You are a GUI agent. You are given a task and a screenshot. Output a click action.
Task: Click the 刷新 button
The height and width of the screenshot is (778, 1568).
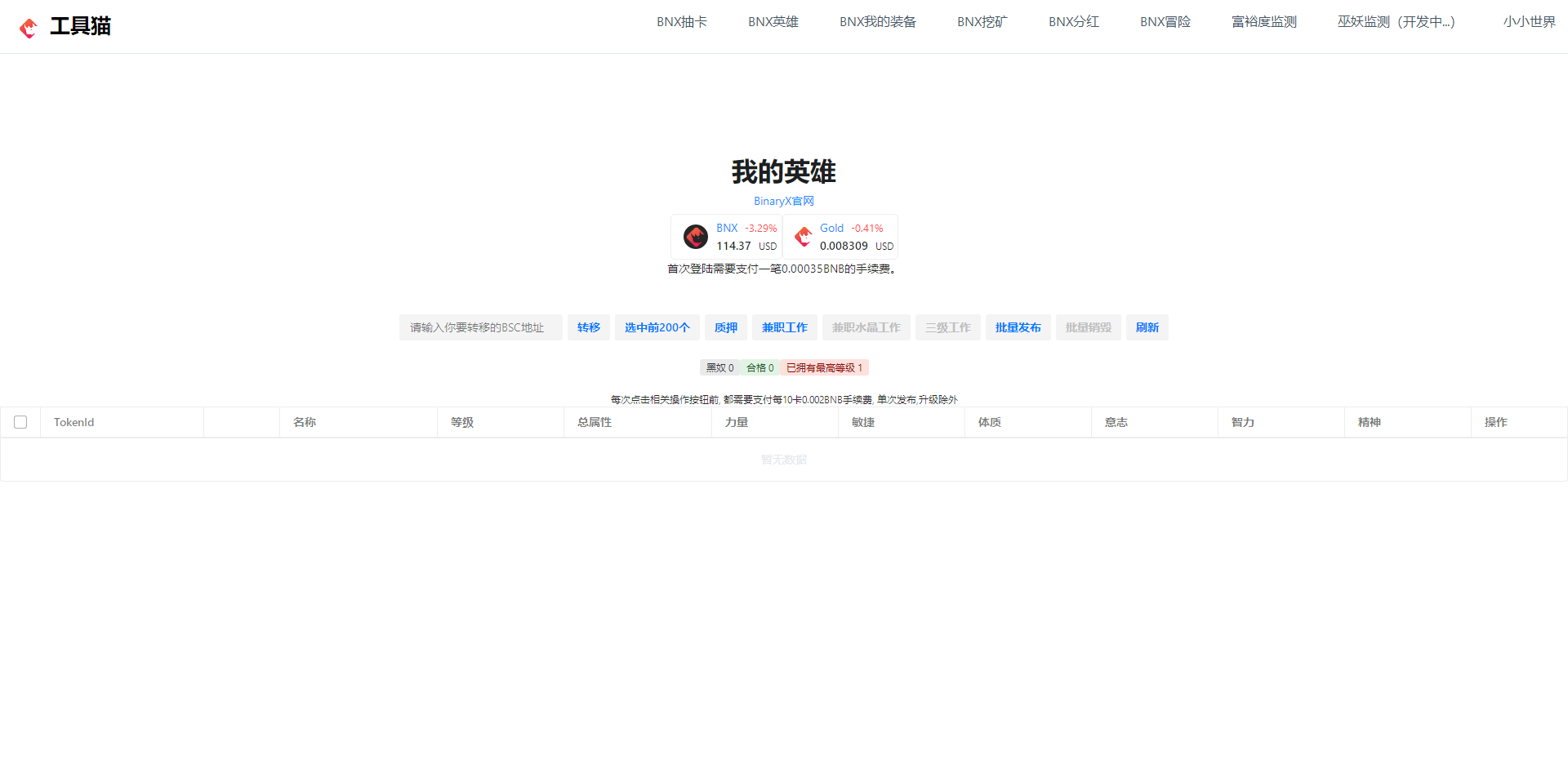click(x=1147, y=327)
